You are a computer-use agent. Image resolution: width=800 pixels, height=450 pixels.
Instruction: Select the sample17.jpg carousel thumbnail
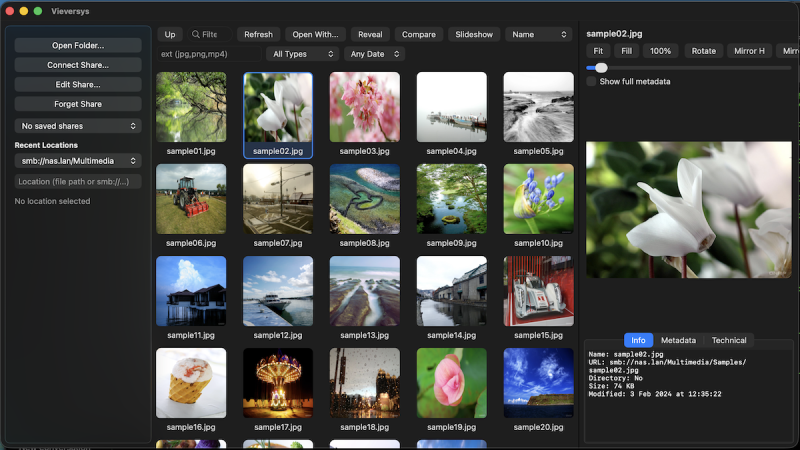pos(278,383)
